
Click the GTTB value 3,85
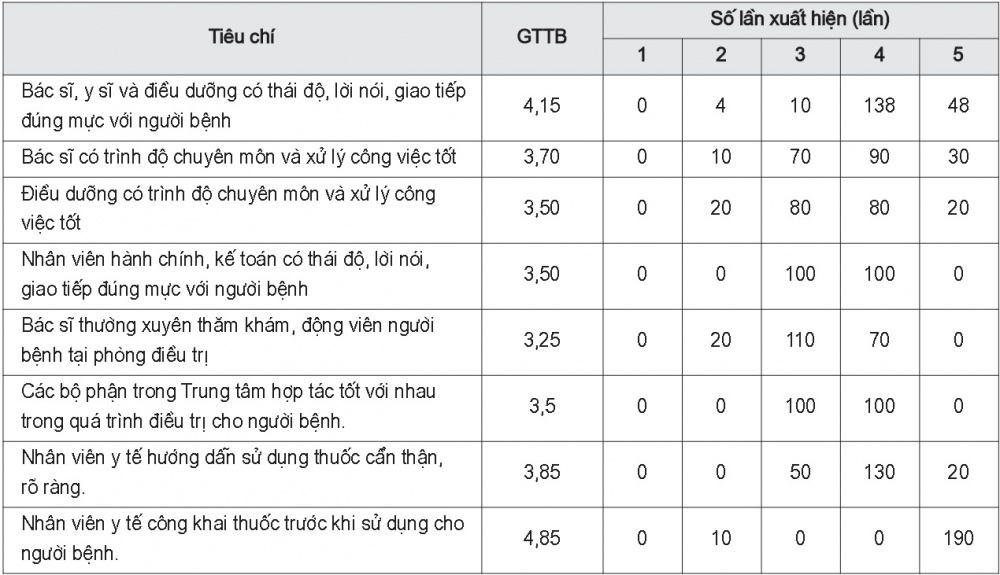pos(541,472)
